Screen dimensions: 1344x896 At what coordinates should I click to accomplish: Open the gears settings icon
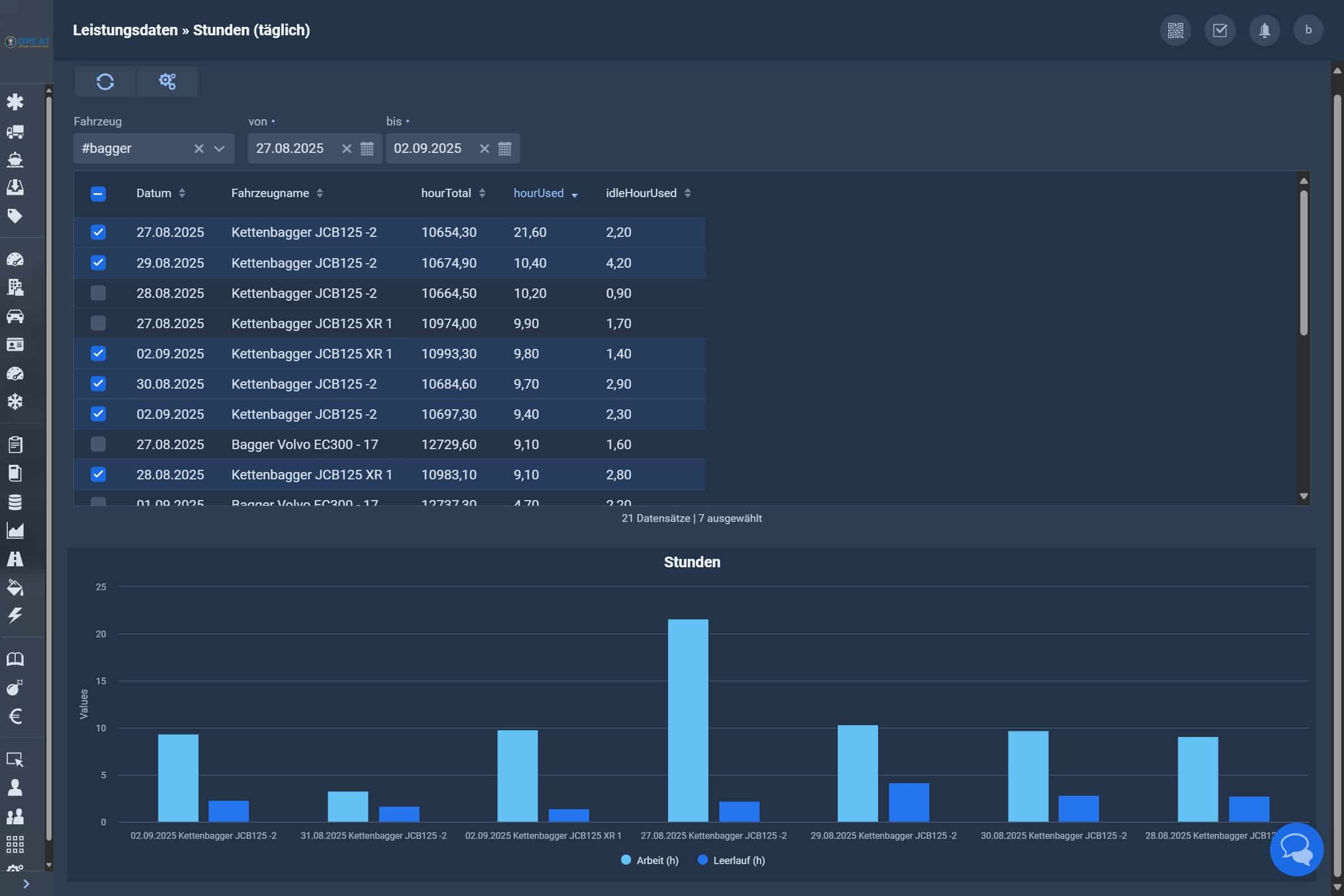(x=167, y=82)
